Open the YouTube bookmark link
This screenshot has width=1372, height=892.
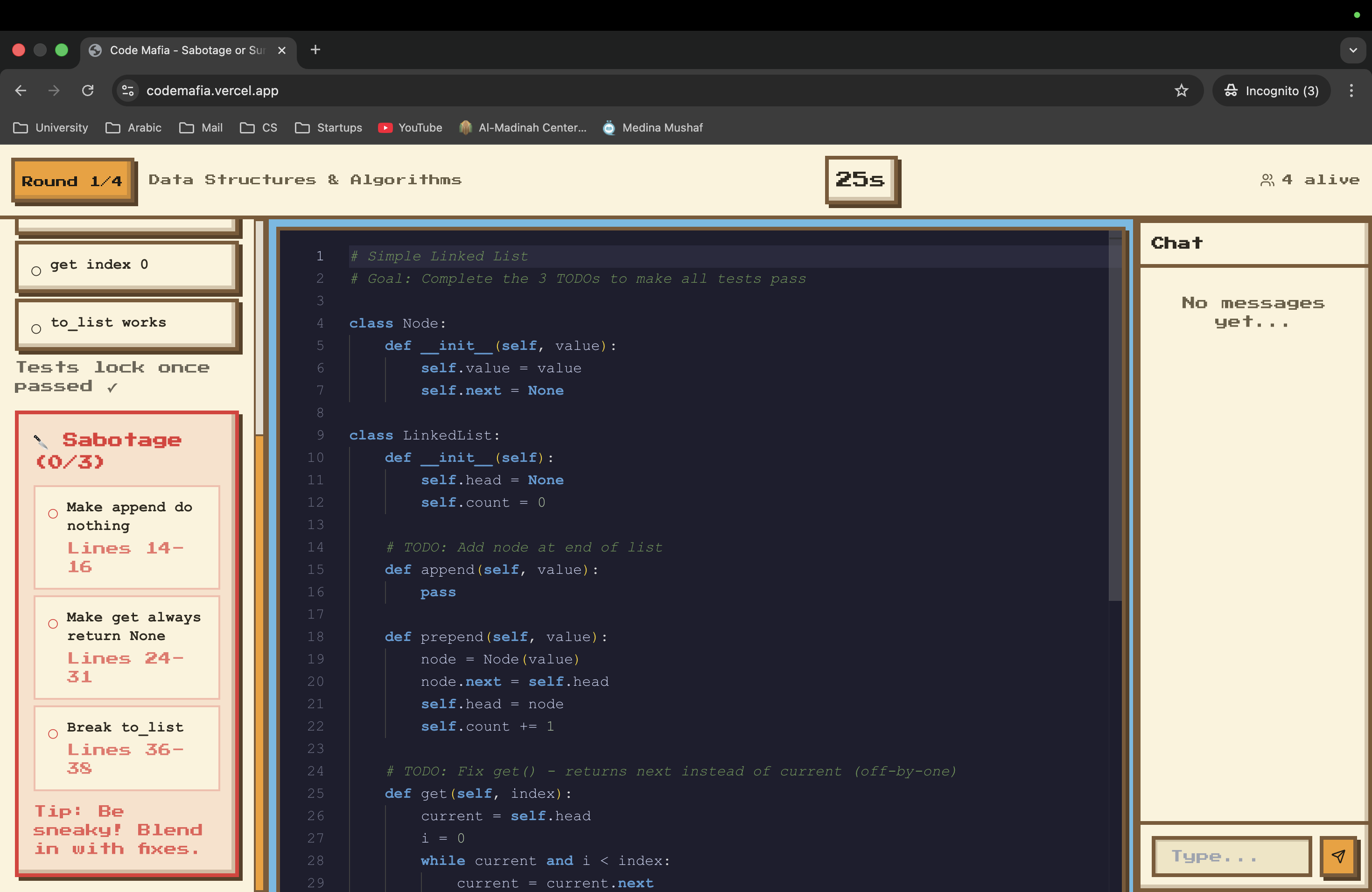pyautogui.click(x=410, y=127)
